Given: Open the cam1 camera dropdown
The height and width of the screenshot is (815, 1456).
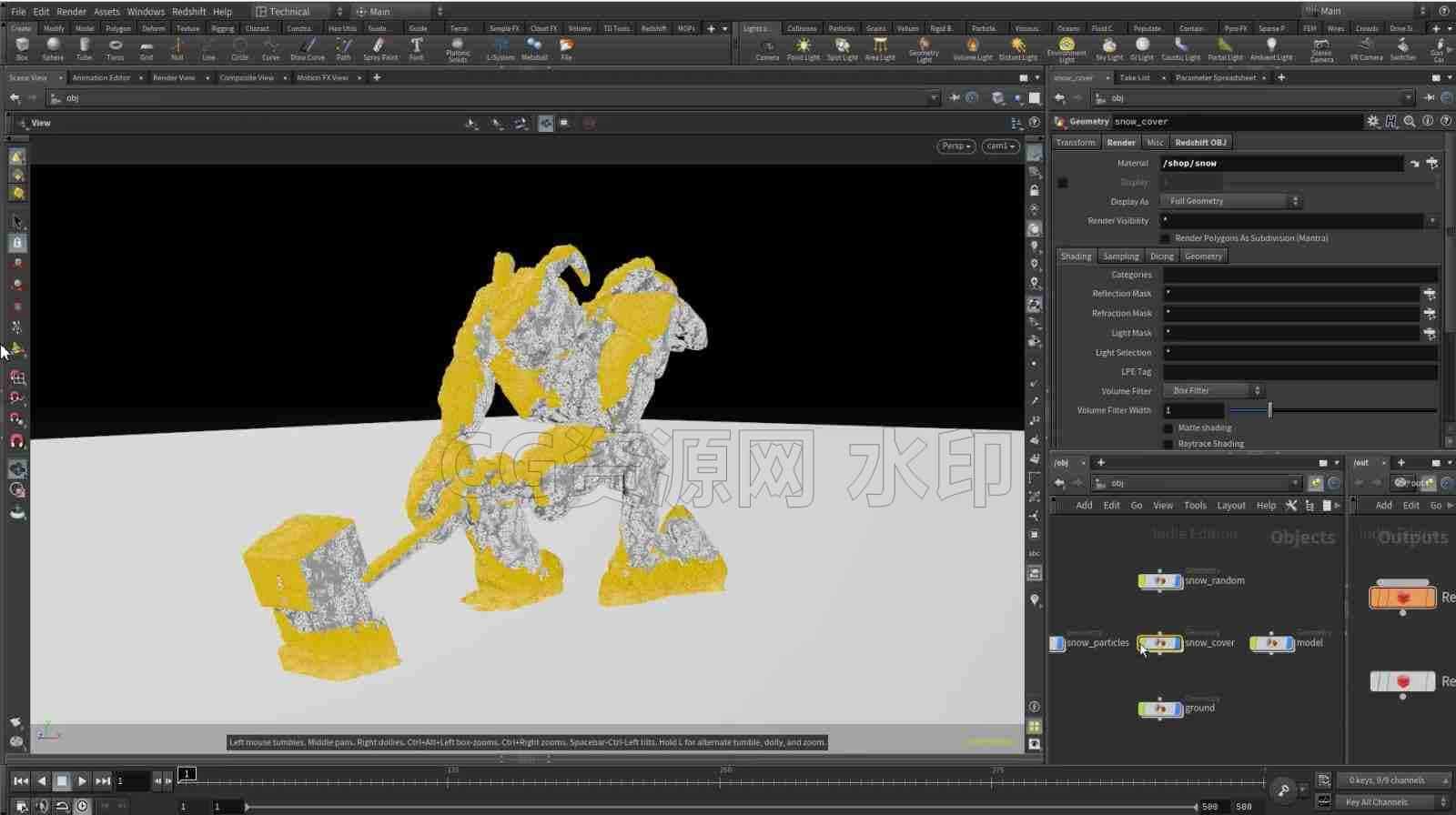Looking at the screenshot, I should (x=1000, y=146).
